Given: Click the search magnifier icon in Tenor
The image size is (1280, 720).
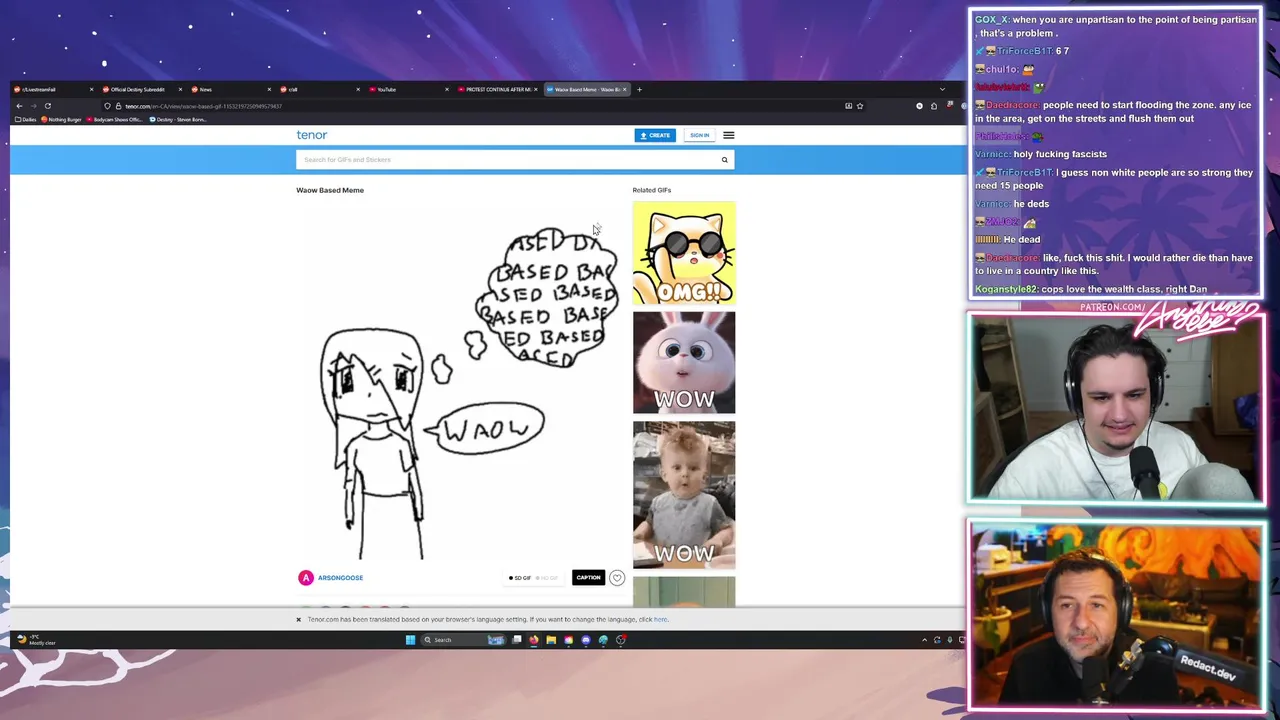Looking at the screenshot, I should [x=725, y=160].
